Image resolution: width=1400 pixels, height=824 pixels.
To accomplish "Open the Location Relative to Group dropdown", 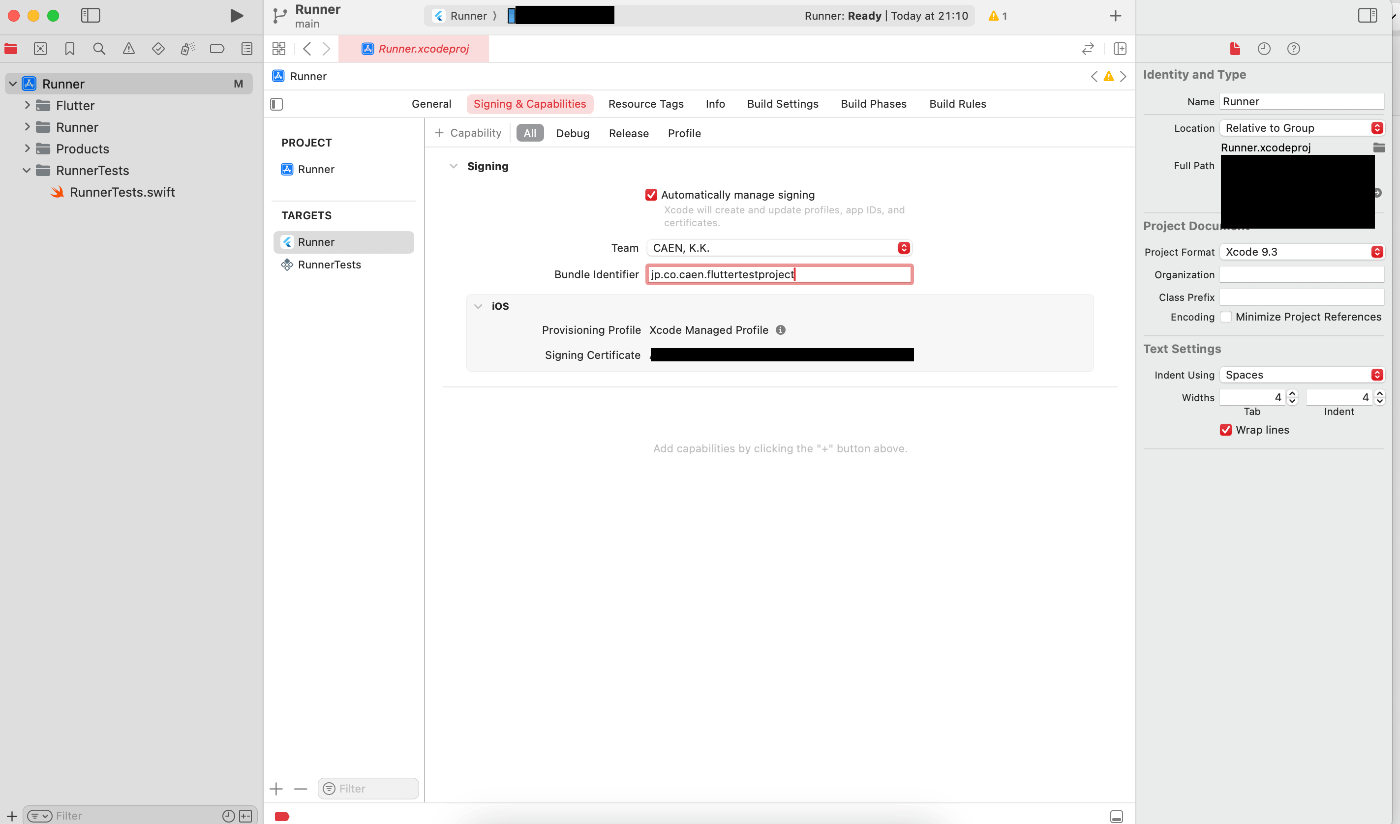I will click(1302, 128).
